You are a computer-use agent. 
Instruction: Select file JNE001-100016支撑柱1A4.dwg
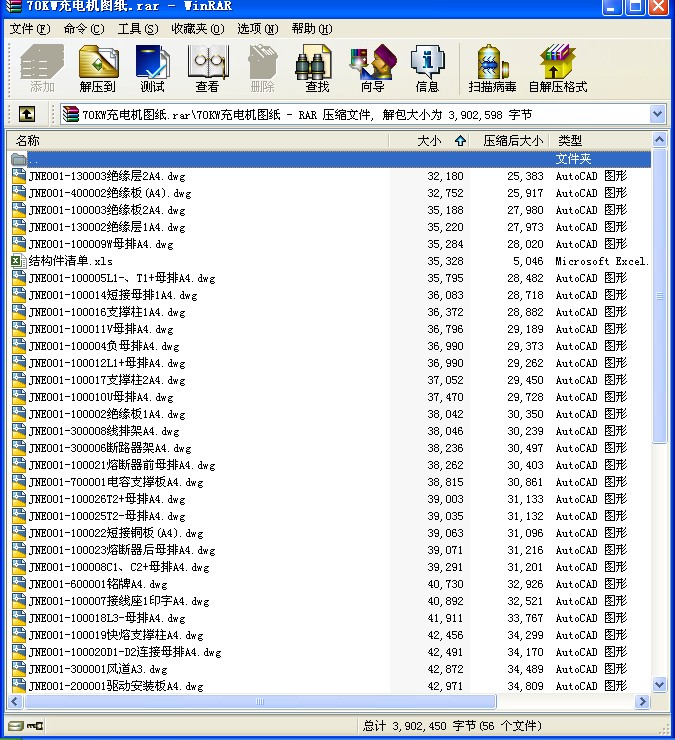pyautogui.click(x=107, y=312)
